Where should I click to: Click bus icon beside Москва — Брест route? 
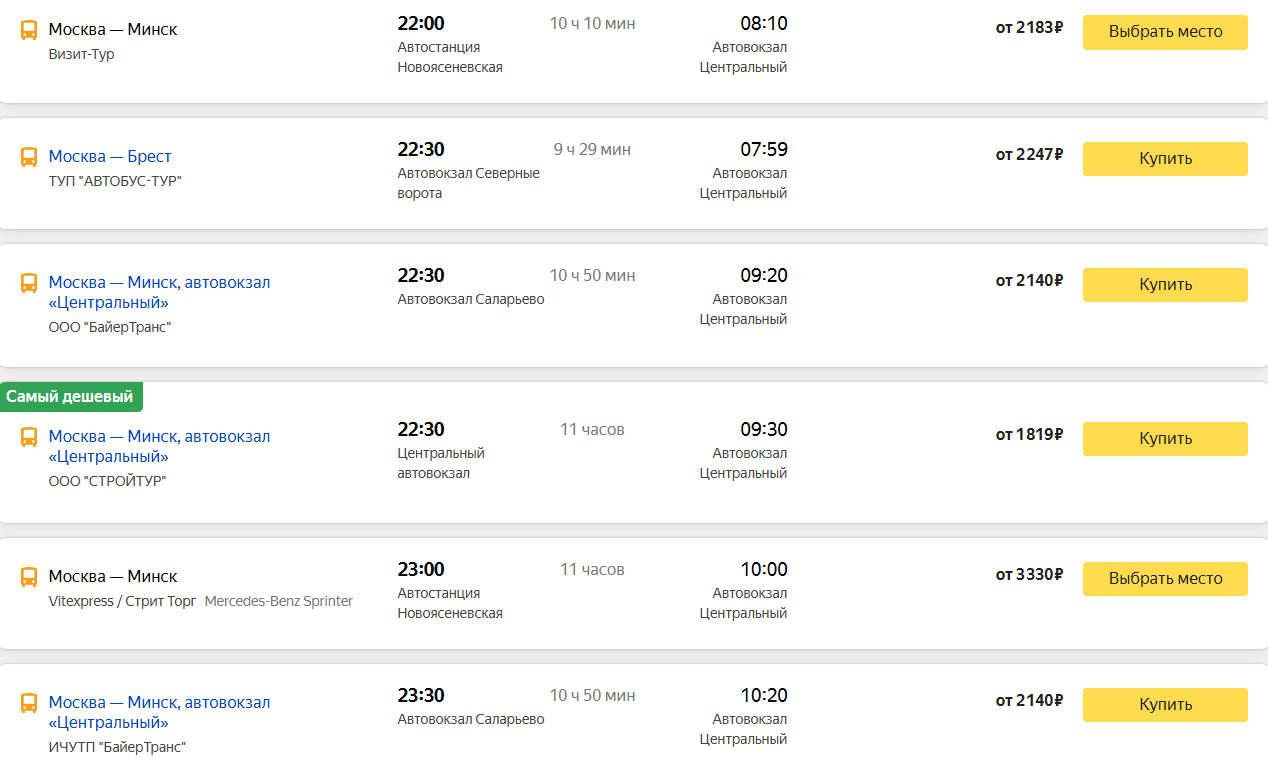29,157
